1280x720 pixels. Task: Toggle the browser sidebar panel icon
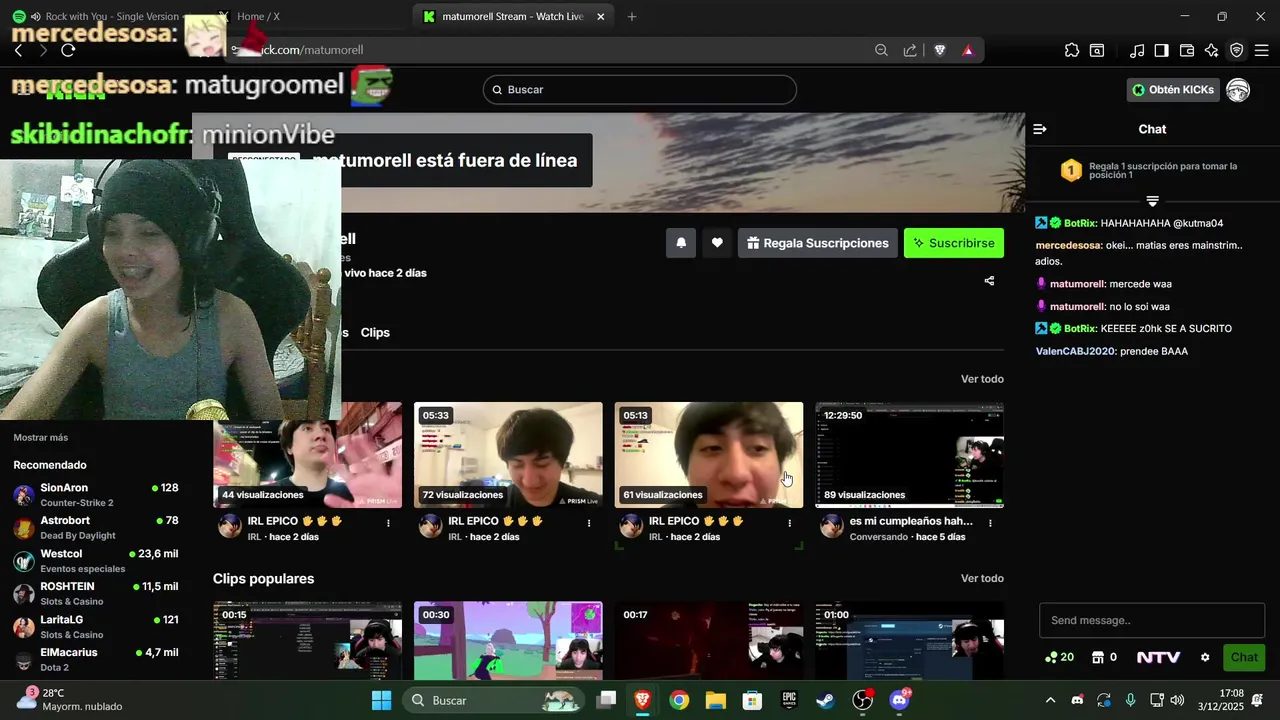pos(1161,50)
